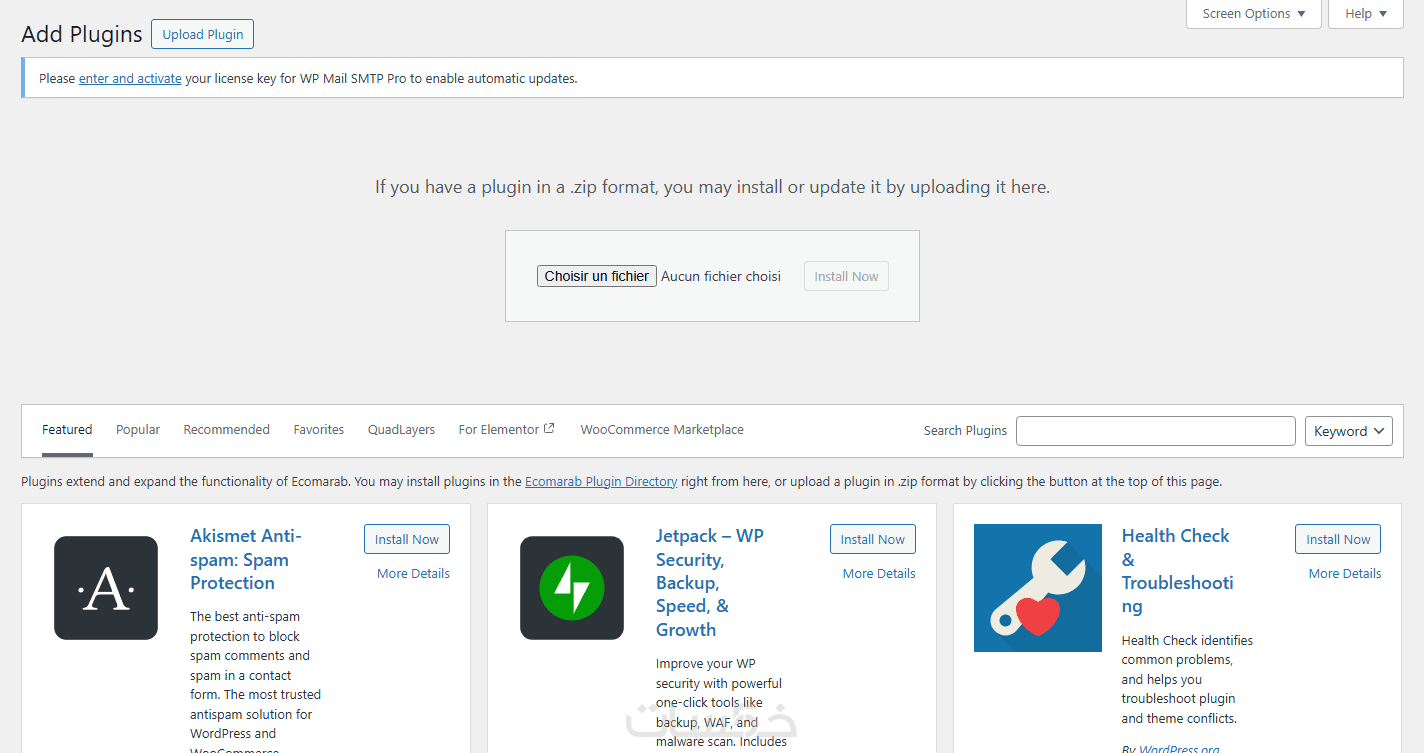Screen dimensions: 1424x753
Task: Install the Health Check & Troubleshooting plugin
Action: (x=1338, y=539)
